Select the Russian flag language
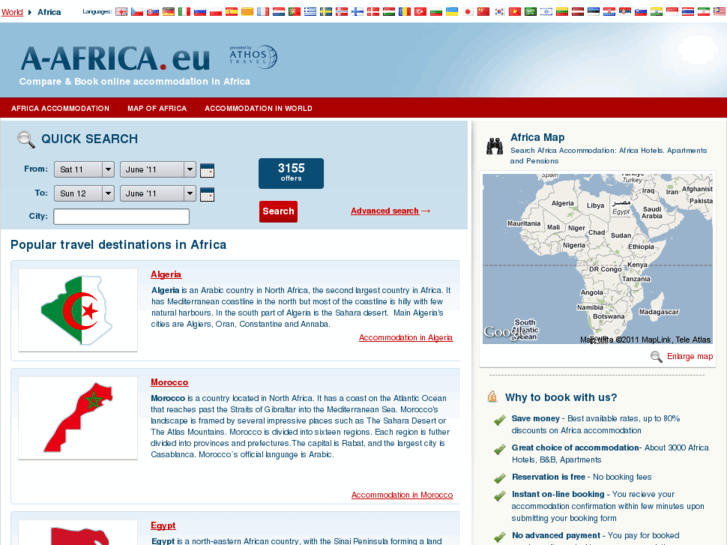727x545 pixels. point(200,12)
